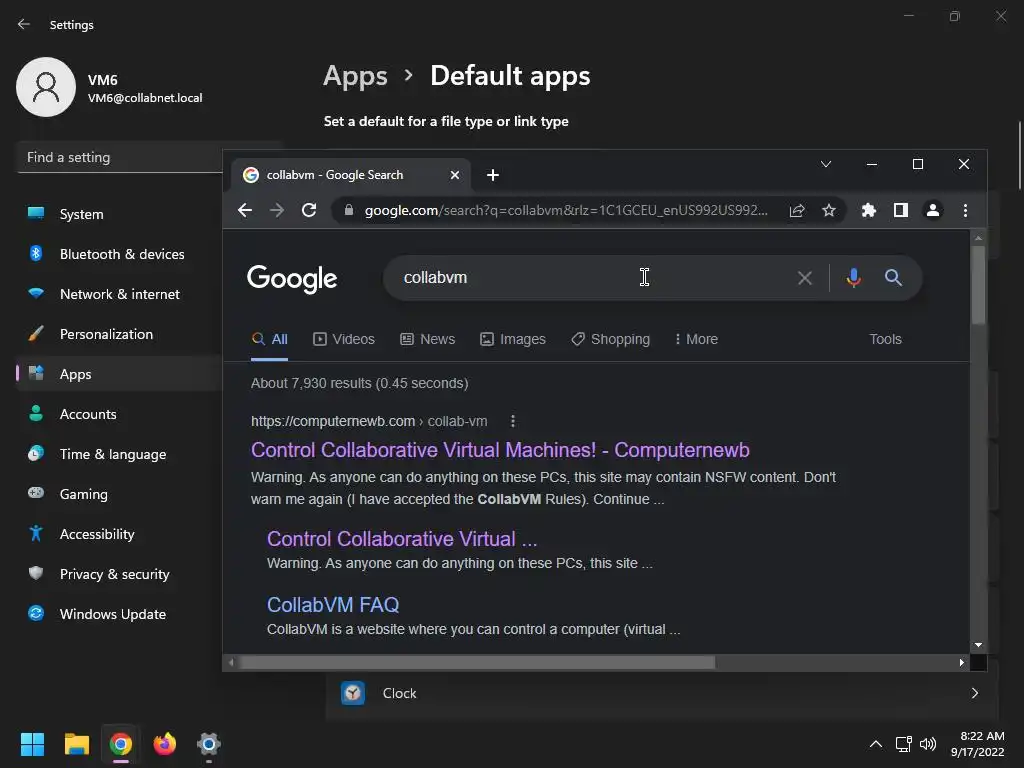
Task: Click the scroll-down arrow in Chrome
Action: (978, 645)
